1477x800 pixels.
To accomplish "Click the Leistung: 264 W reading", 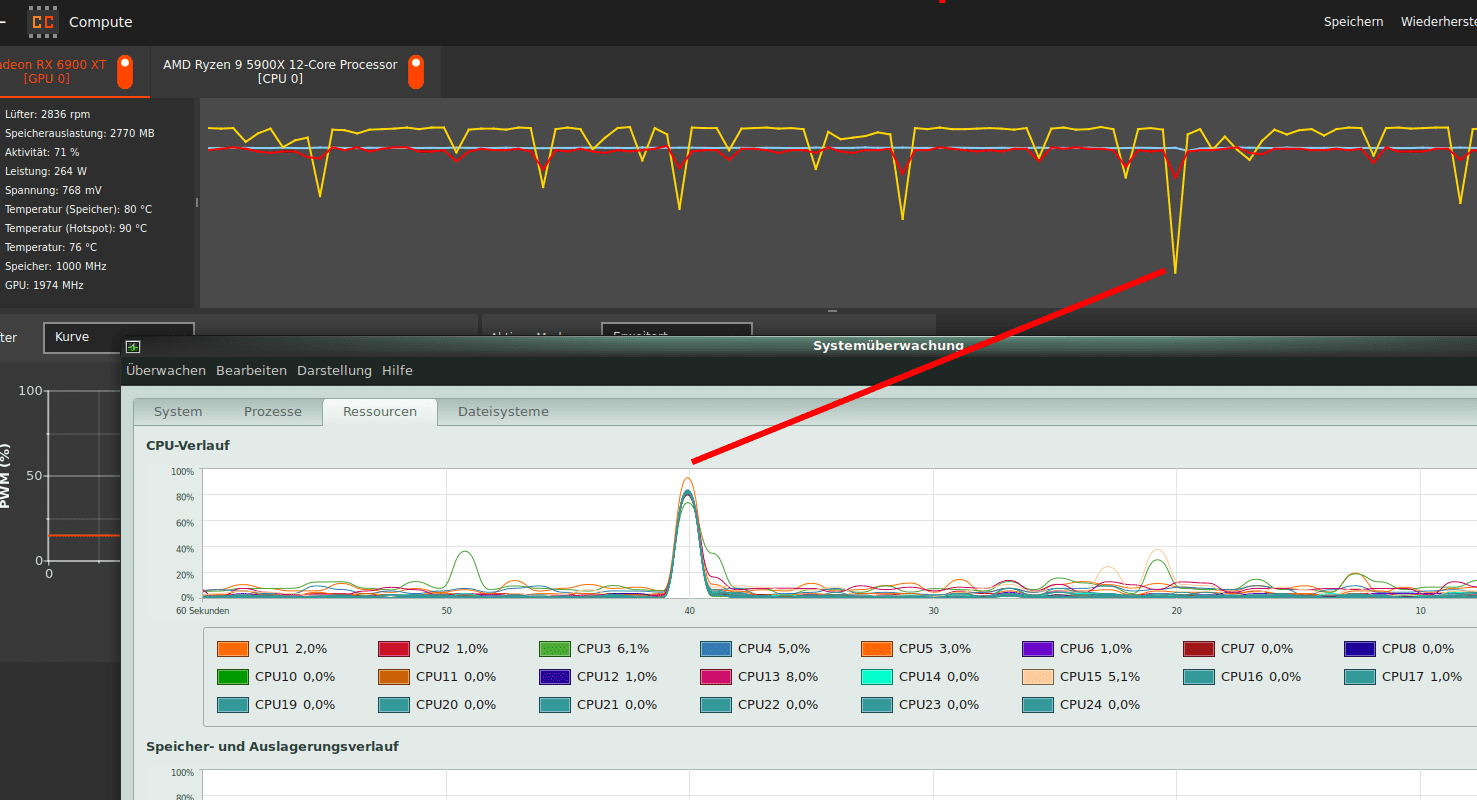I will click(x=46, y=171).
